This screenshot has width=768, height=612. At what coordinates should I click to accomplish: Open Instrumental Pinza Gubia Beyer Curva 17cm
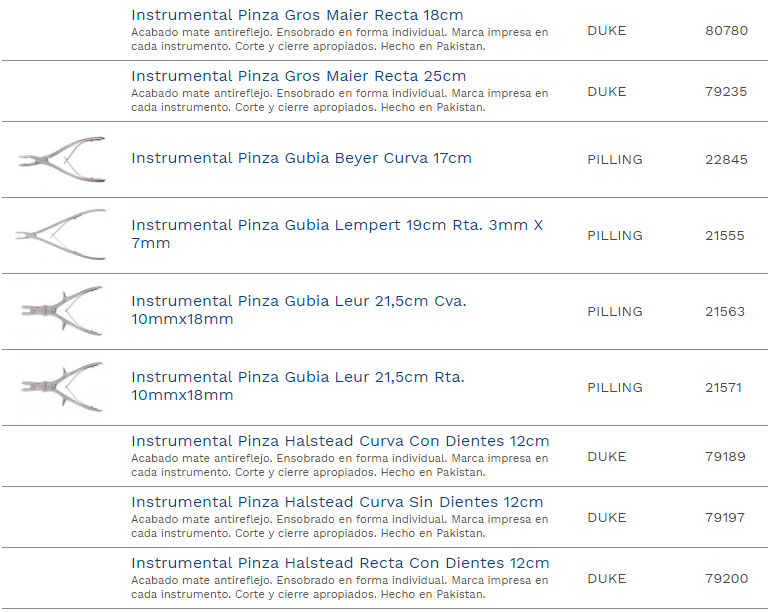pyautogui.click(x=301, y=158)
